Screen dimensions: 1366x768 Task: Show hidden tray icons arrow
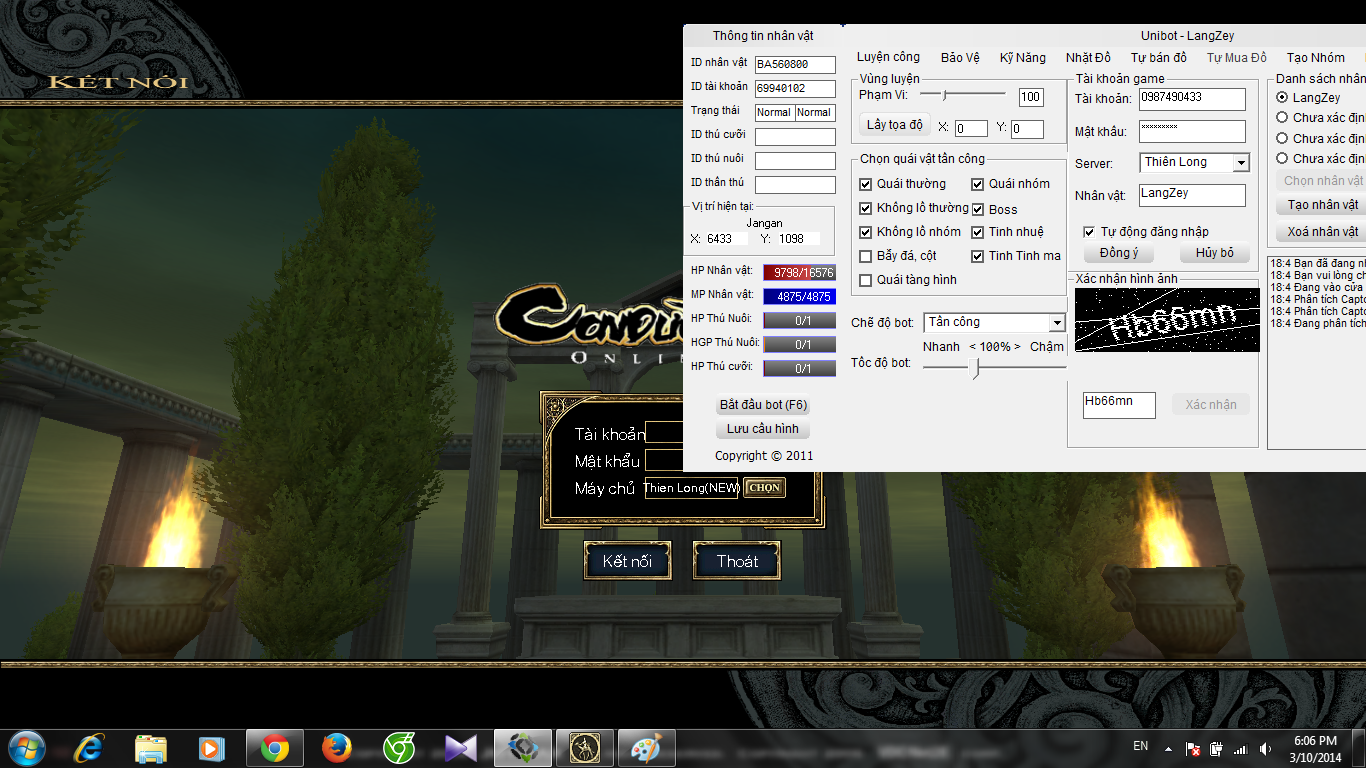pyautogui.click(x=1168, y=748)
